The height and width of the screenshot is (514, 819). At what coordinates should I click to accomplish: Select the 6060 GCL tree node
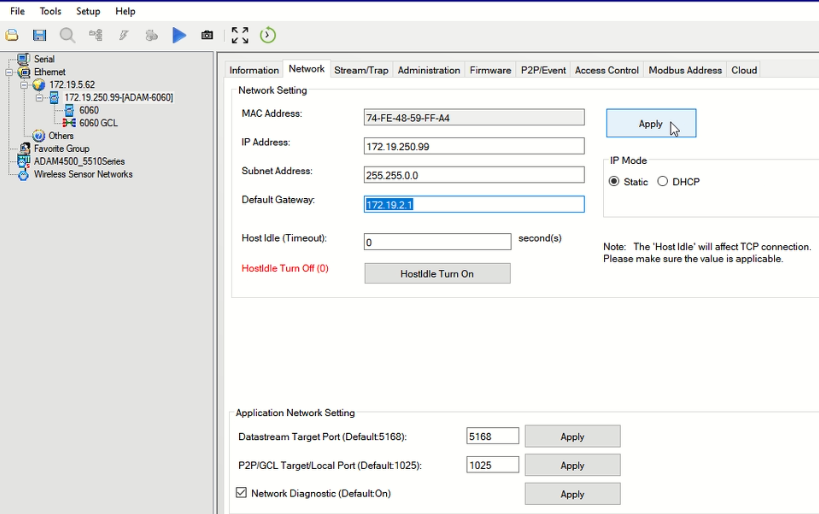click(x=98, y=123)
